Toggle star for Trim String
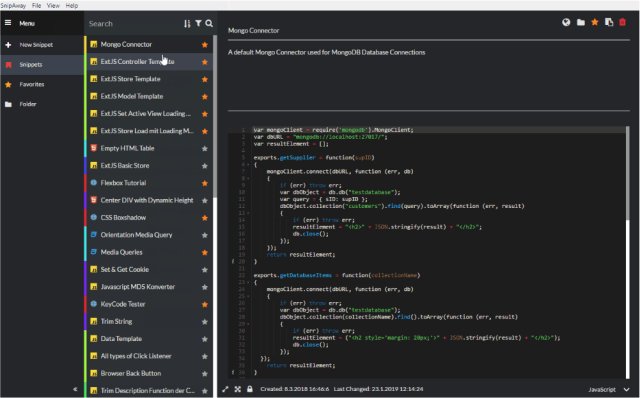640x398 pixels. pyautogui.click(x=205, y=322)
